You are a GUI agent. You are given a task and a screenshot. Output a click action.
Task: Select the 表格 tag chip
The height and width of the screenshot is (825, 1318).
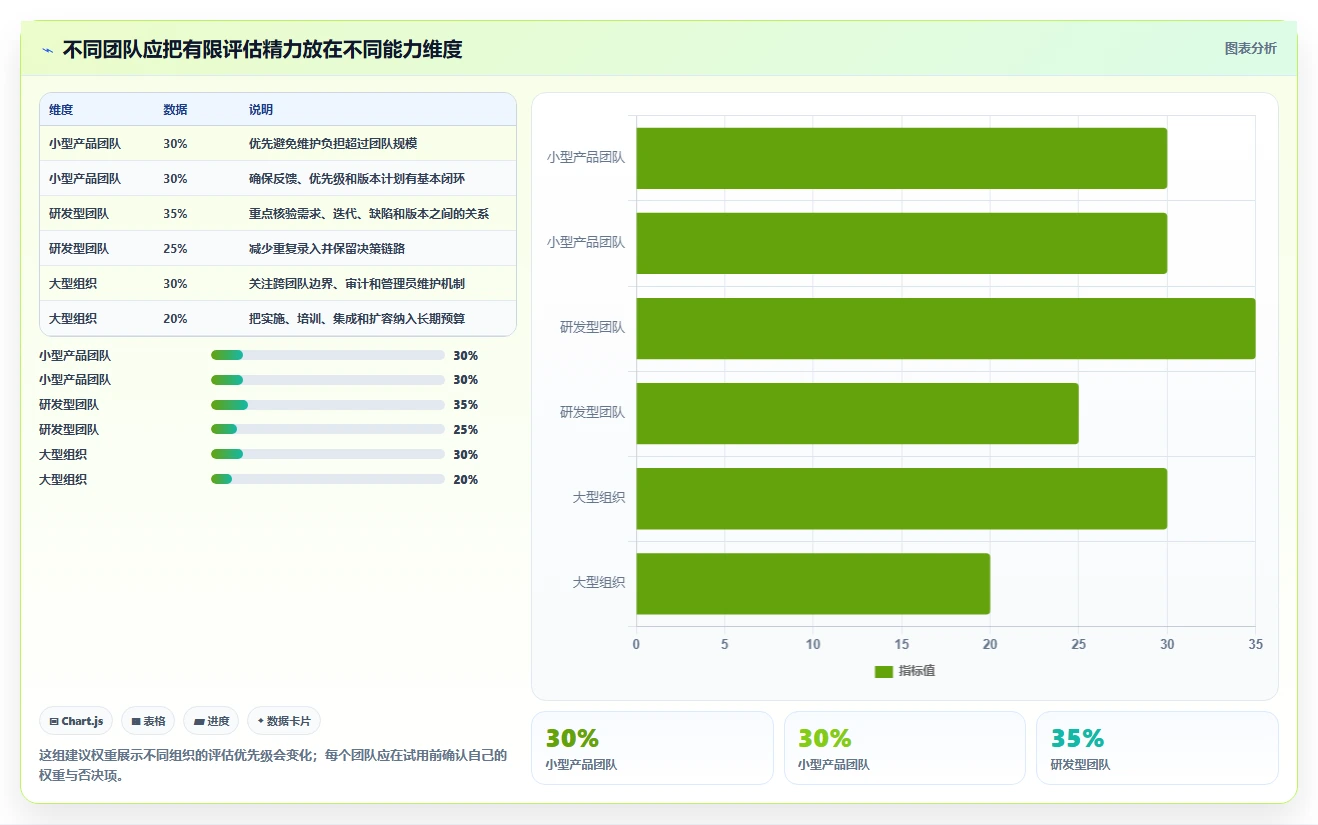pyautogui.click(x=148, y=721)
